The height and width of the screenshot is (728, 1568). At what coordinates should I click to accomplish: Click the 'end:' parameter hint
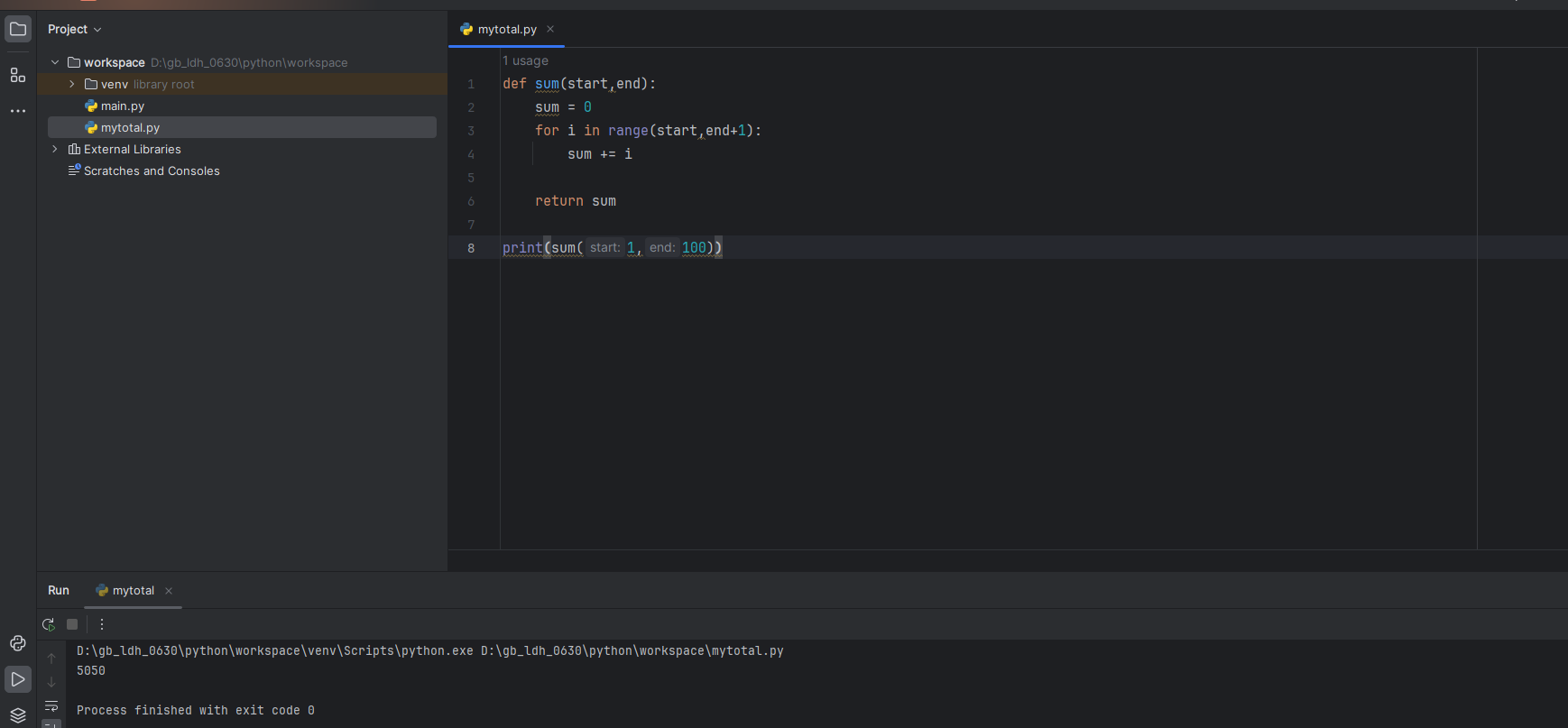click(662, 248)
